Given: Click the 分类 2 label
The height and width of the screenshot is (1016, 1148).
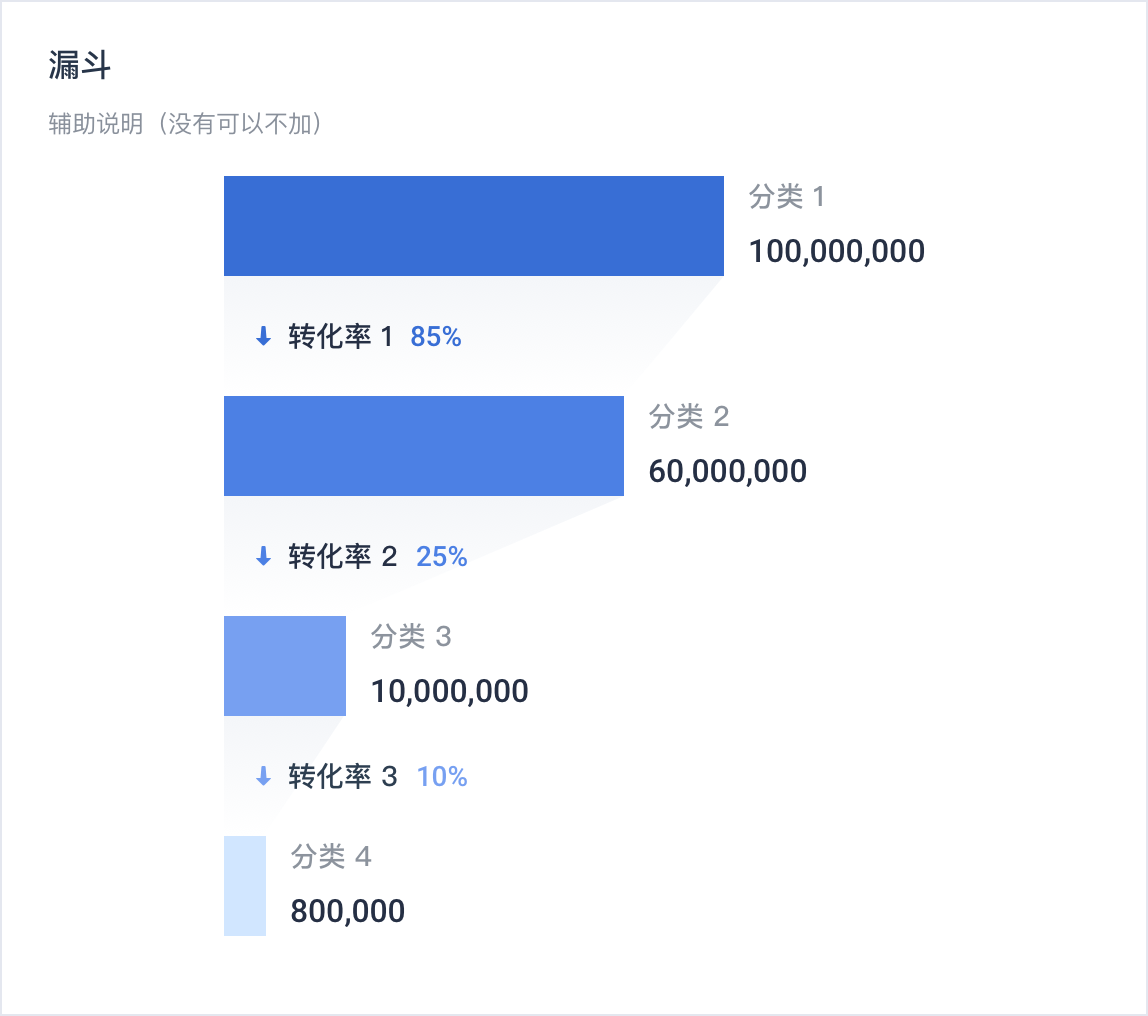Looking at the screenshot, I should pyautogui.click(x=689, y=417).
